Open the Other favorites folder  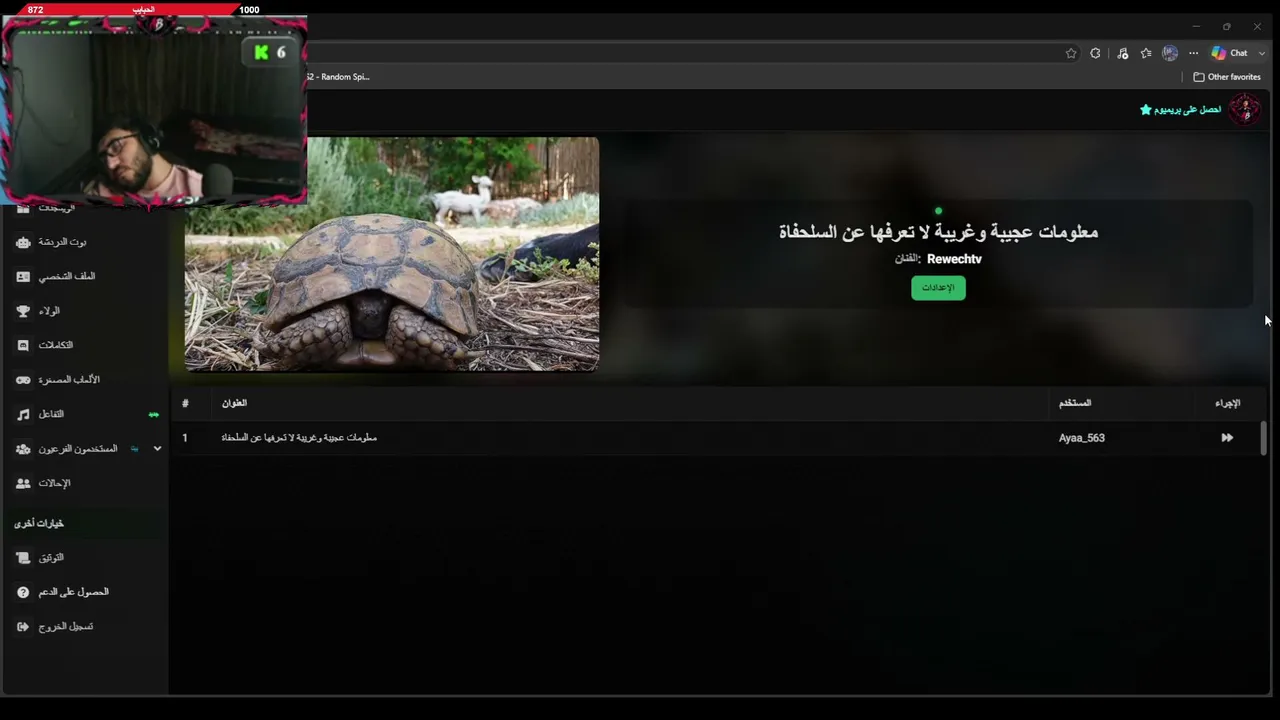[1227, 77]
